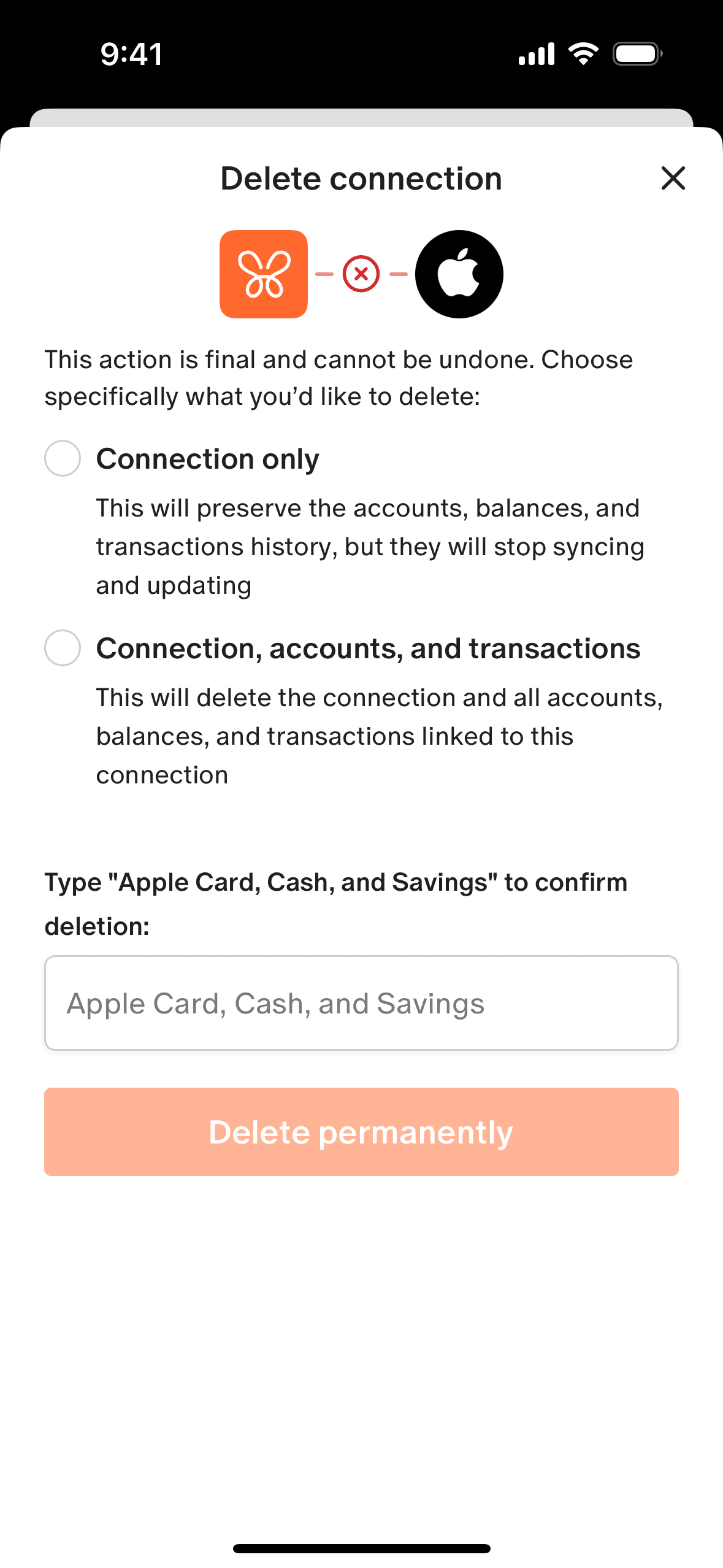Tap the cellular signal bars icon
This screenshot has width=723, height=1568.
pos(536,54)
